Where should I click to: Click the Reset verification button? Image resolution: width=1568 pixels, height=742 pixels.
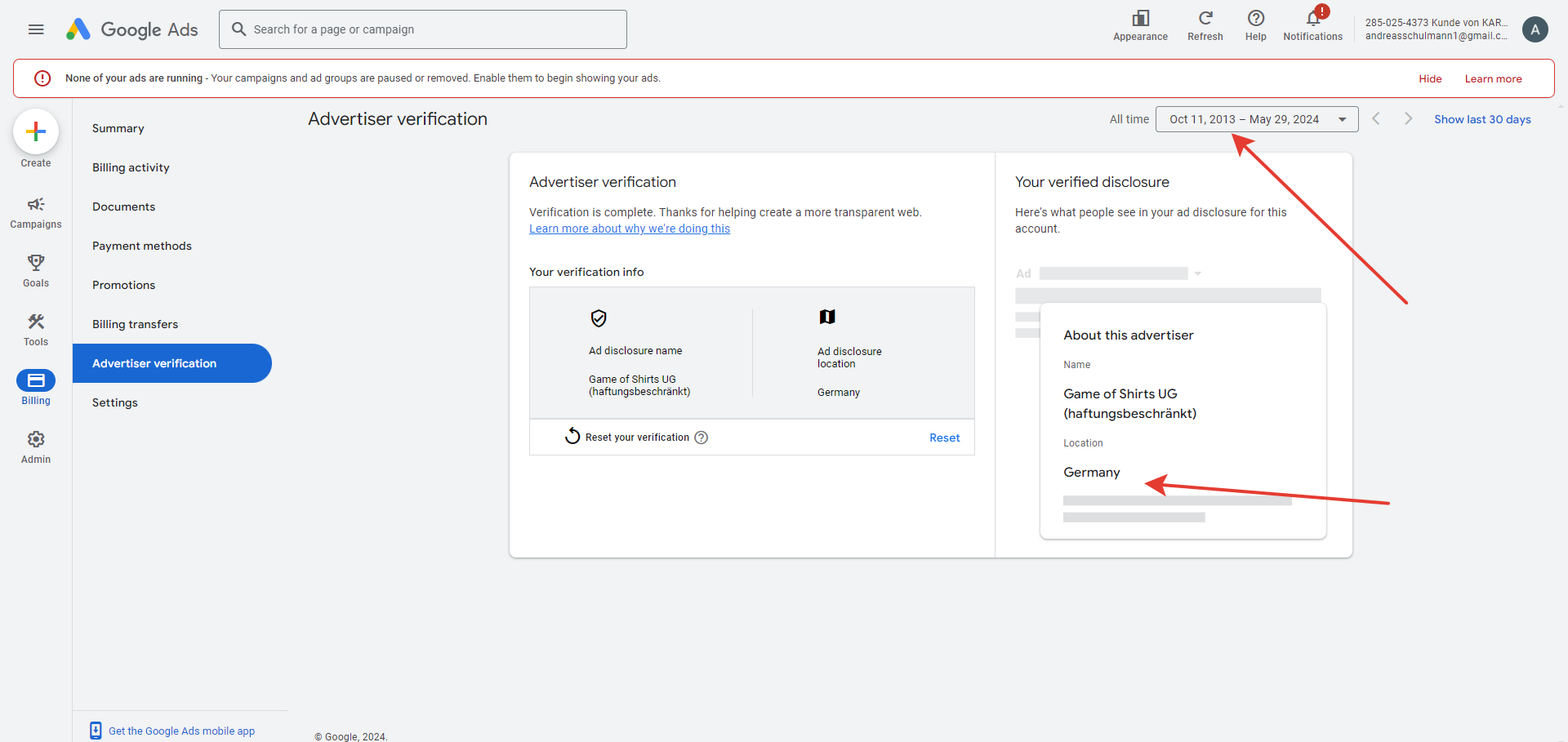click(944, 438)
